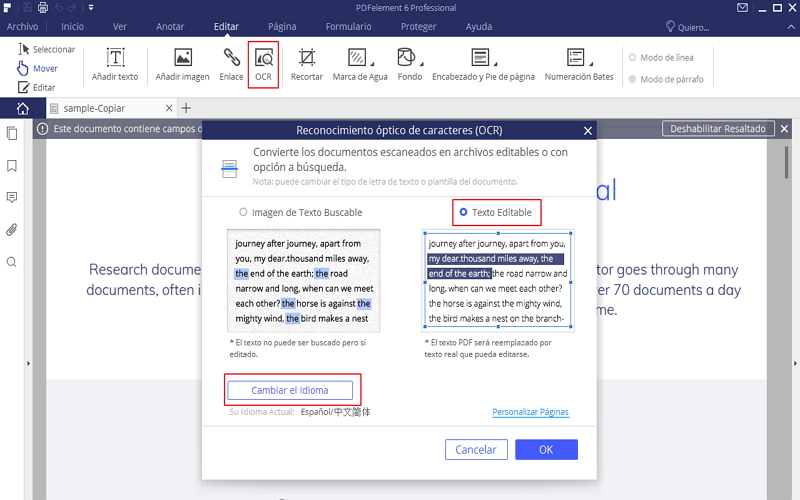Expand Encabezado y Pie de página dropdown arrow

tap(495, 64)
